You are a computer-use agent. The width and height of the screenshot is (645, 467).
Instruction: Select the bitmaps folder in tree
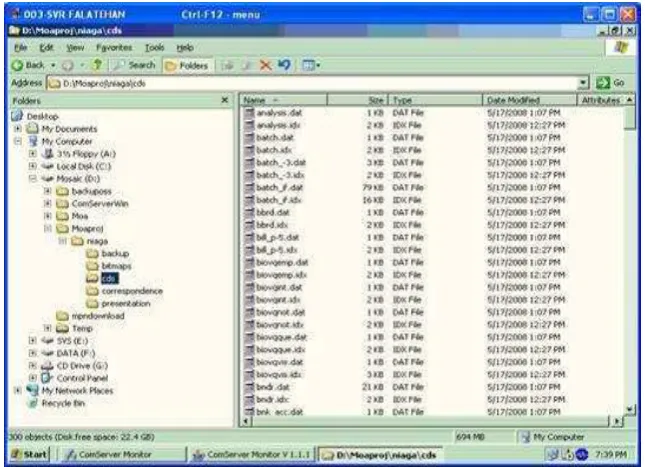point(116,266)
